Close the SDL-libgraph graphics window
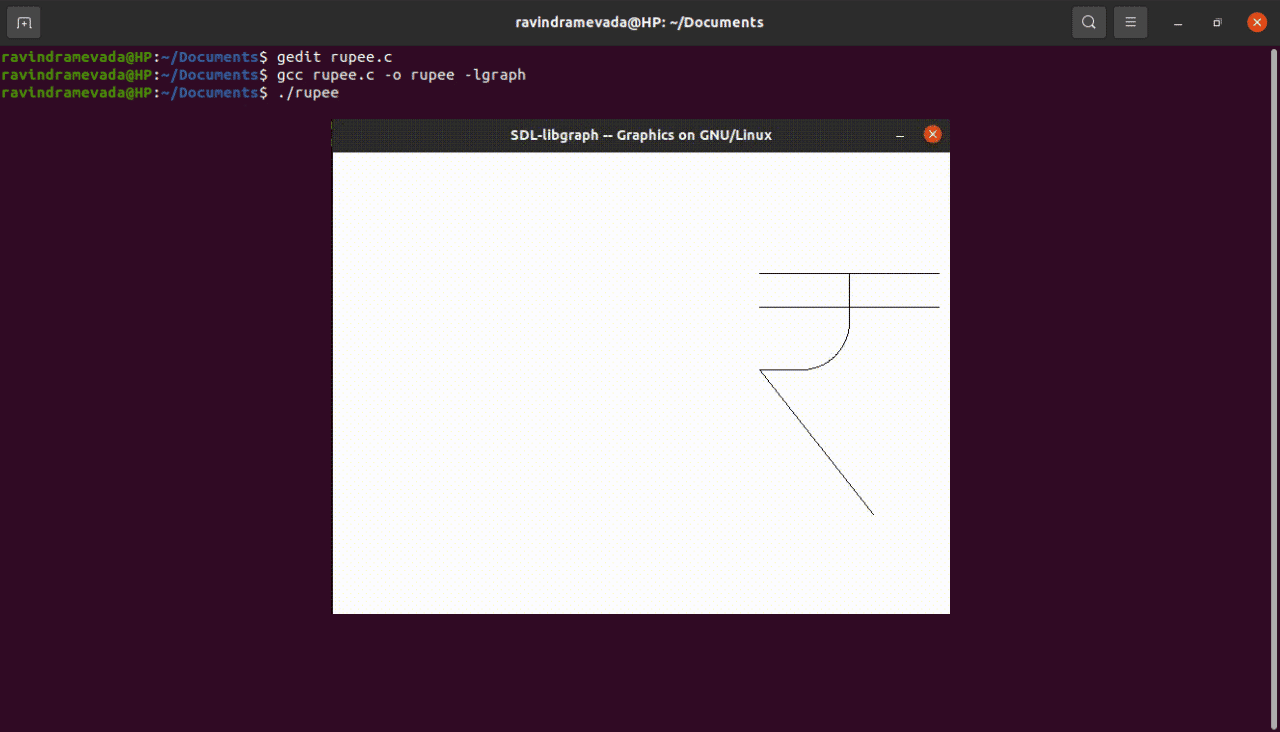This screenshot has width=1280, height=732. coord(932,135)
